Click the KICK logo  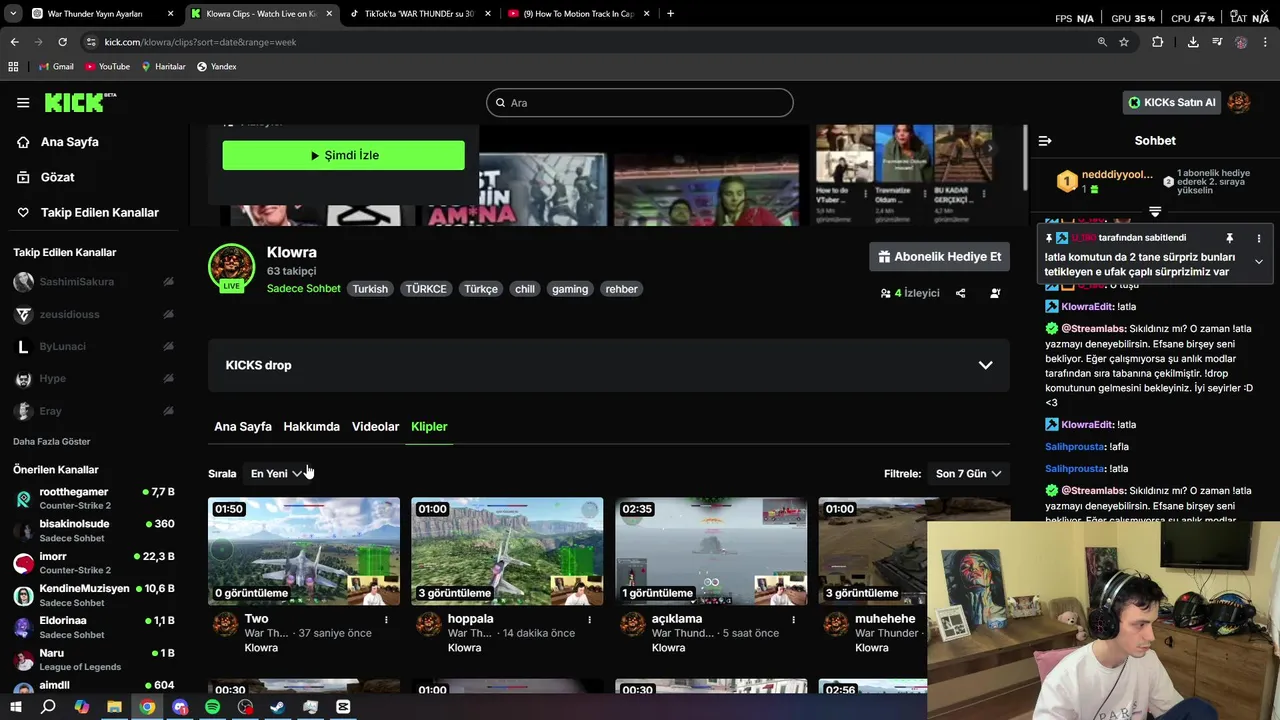[x=80, y=102]
